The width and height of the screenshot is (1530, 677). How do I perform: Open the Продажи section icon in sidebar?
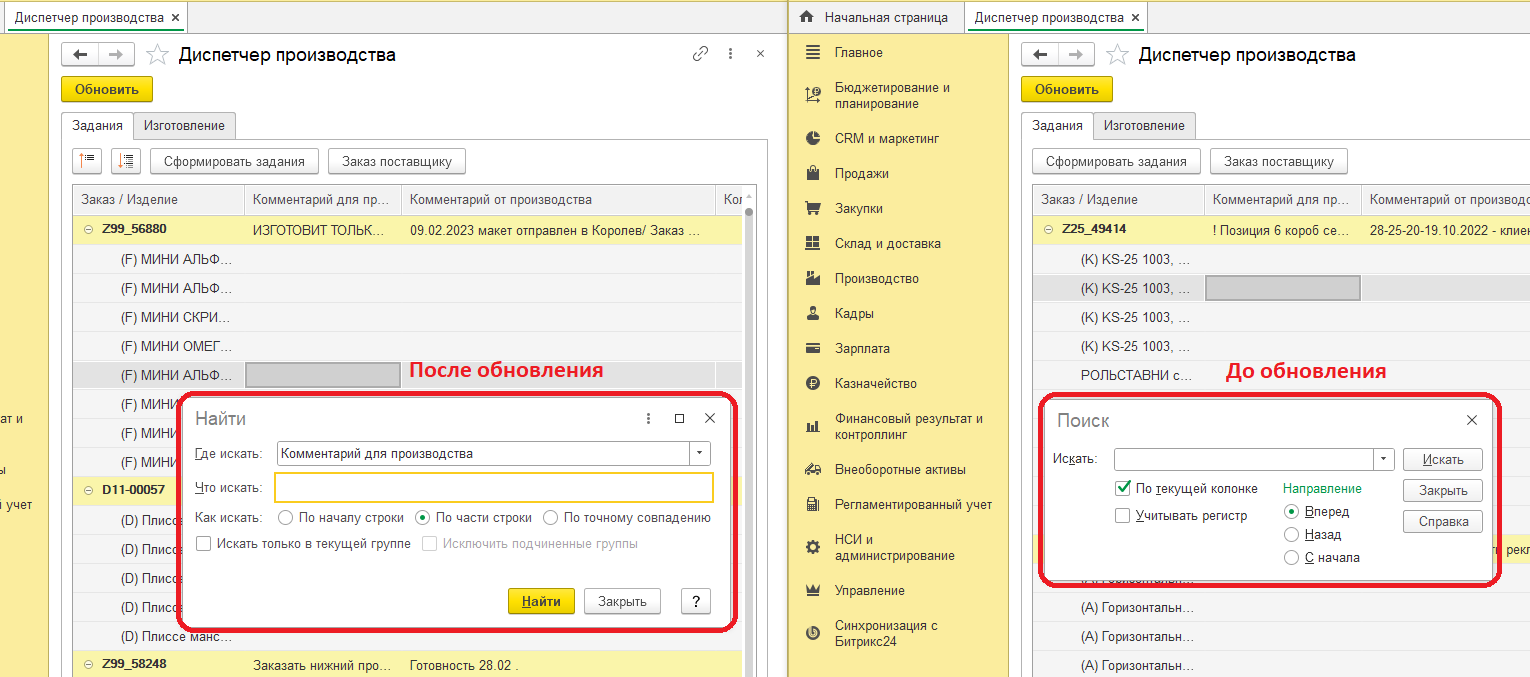tap(813, 174)
